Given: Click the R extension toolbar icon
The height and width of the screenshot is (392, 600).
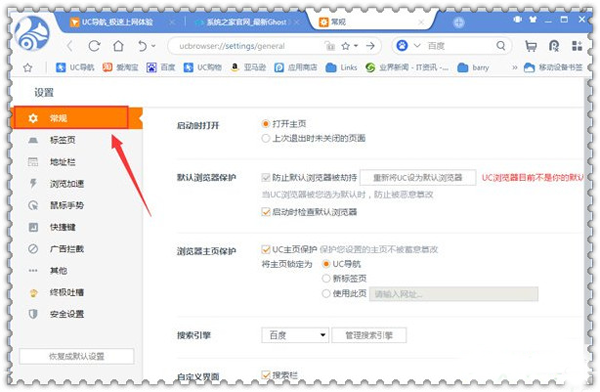Looking at the screenshot, I should click(554, 46).
